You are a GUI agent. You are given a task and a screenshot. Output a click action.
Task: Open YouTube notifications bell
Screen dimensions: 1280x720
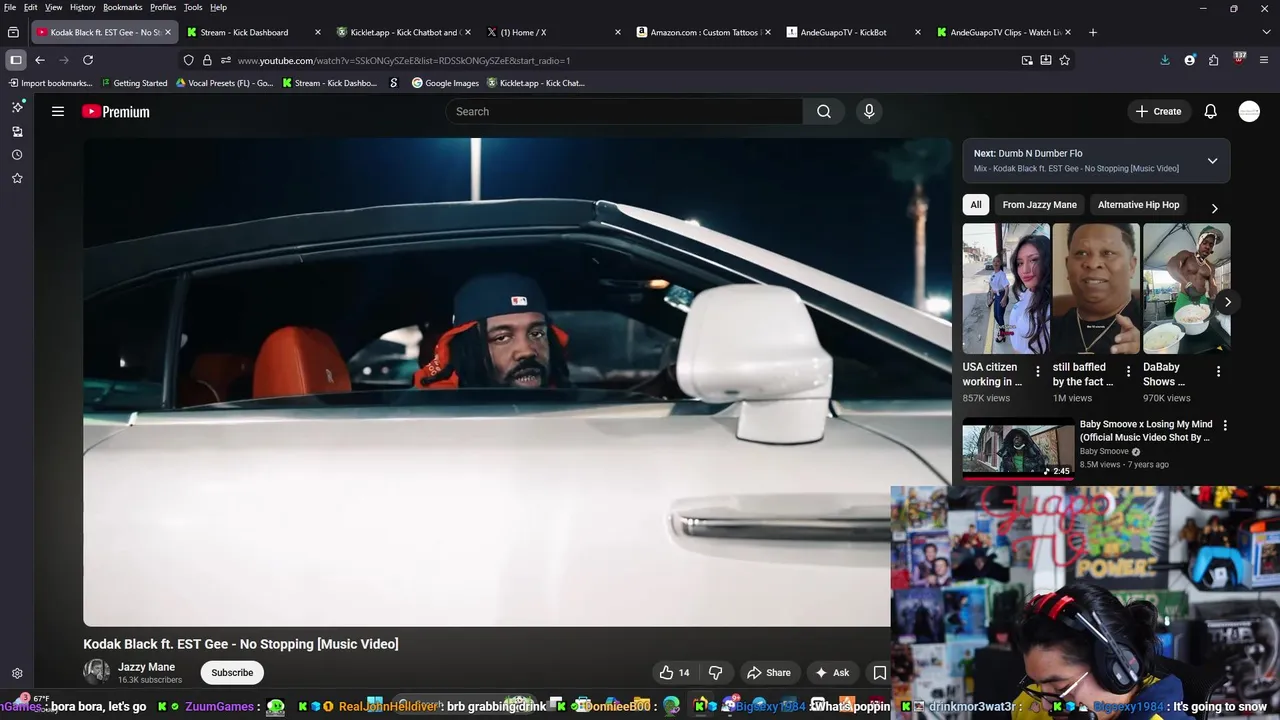tap(1210, 111)
